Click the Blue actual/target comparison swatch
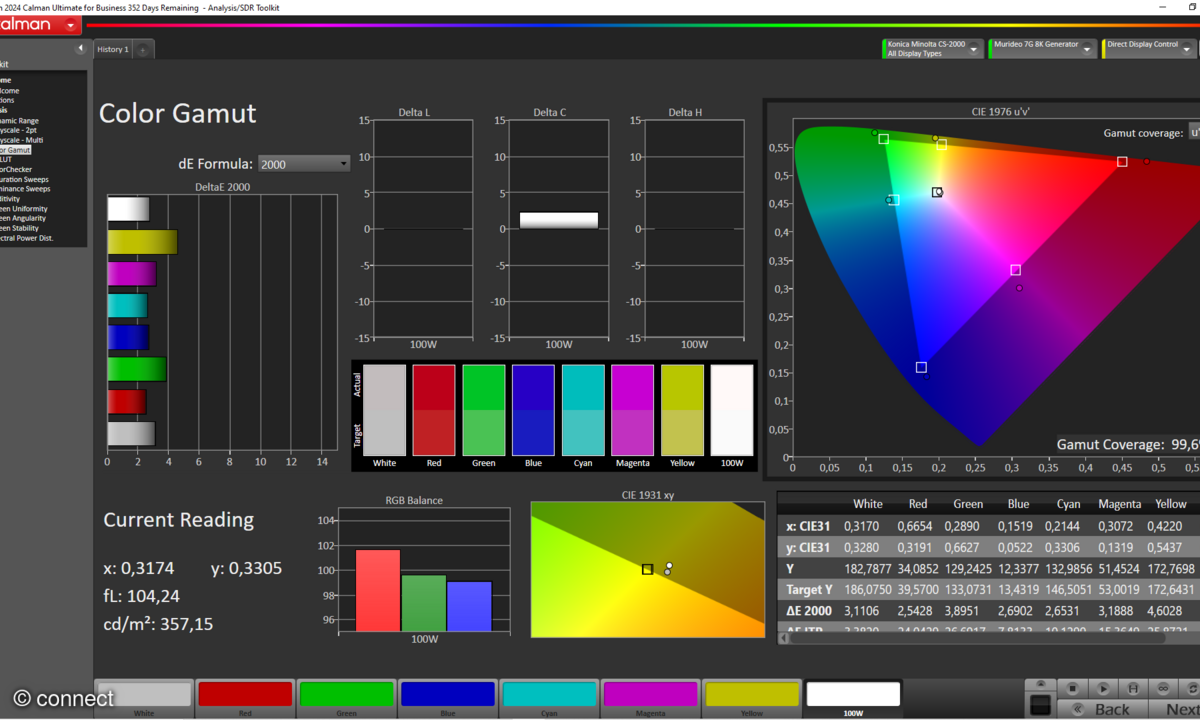Viewport: 1200px width, 720px height. point(533,410)
